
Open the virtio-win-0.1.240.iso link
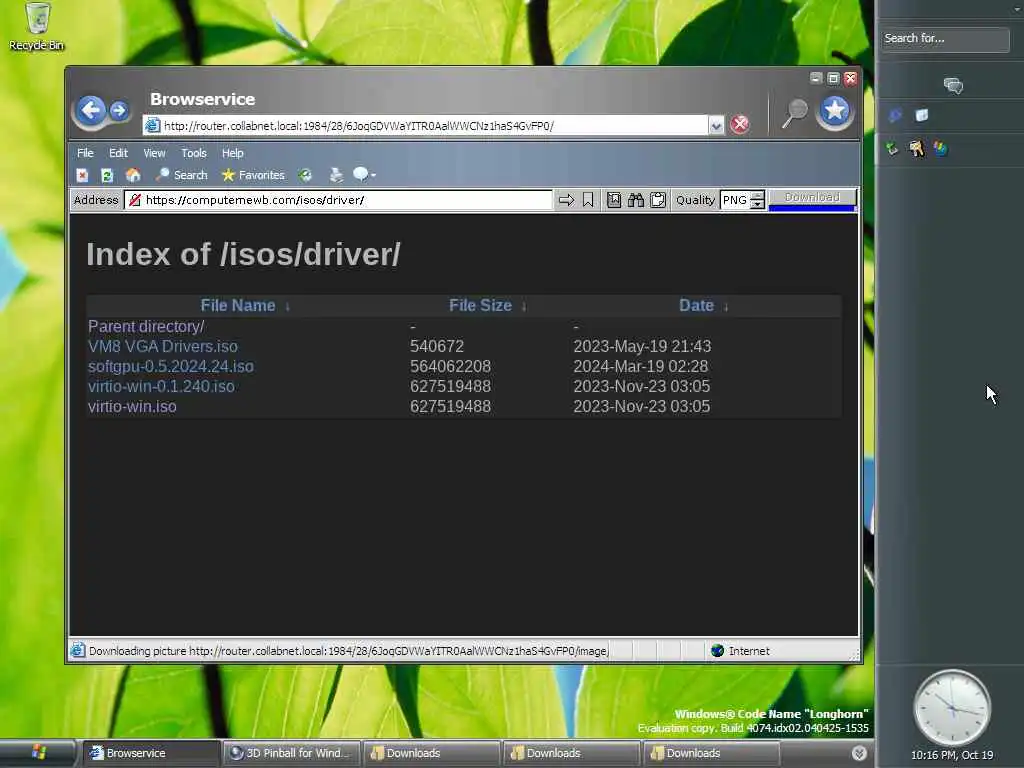[161, 386]
